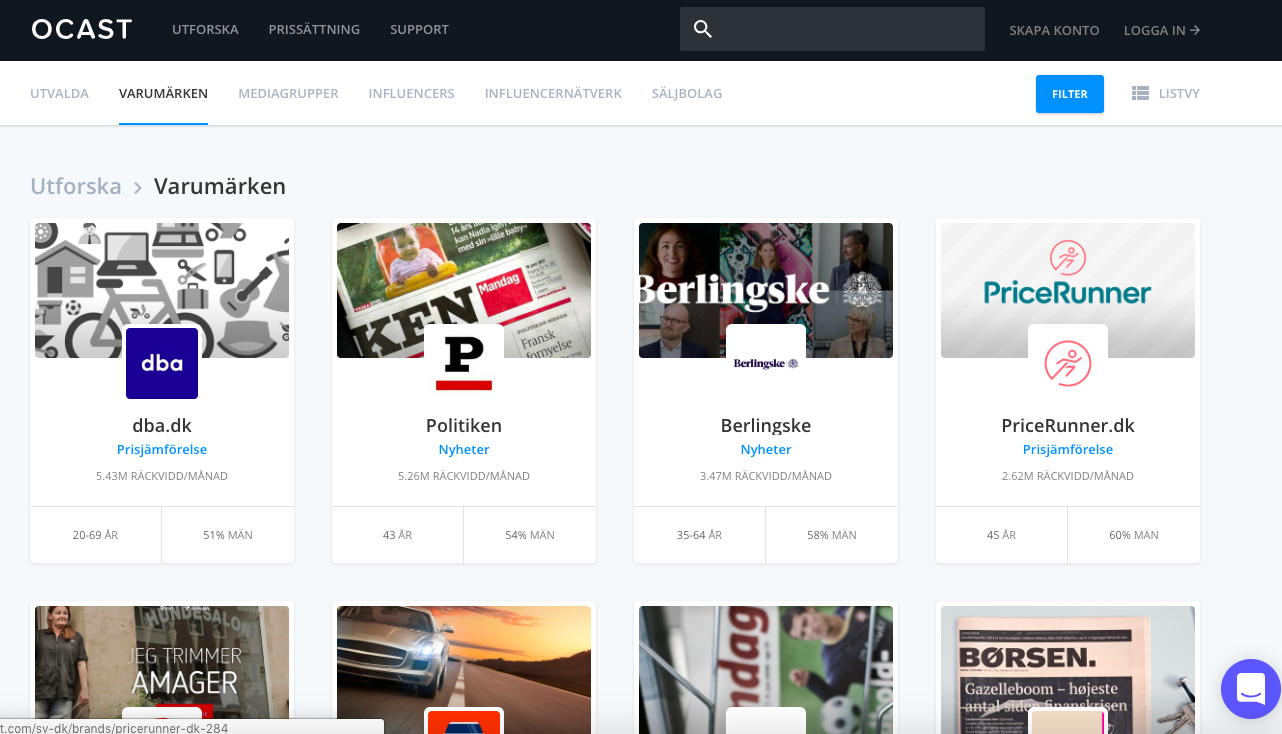Switch to Listvy view
Image resolution: width=1282 pixels, height=734 pixels.
pyautogui.click(x=1166, y=93)
